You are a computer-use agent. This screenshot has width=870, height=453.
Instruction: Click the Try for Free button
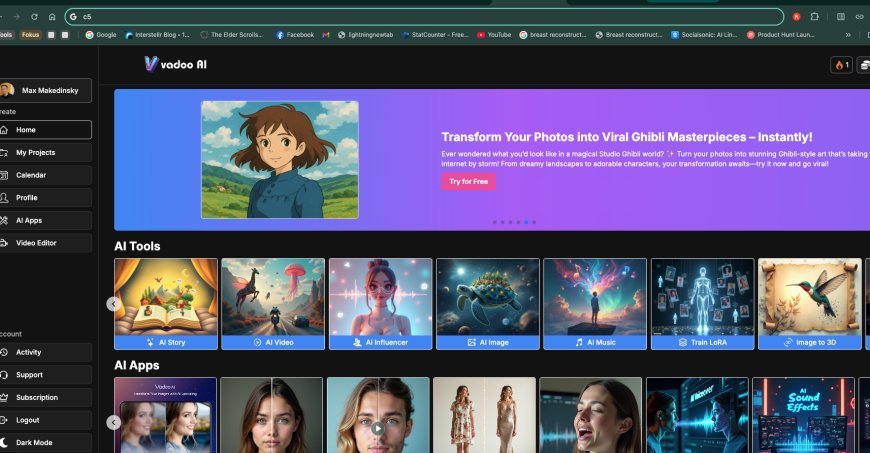(468, 182)
